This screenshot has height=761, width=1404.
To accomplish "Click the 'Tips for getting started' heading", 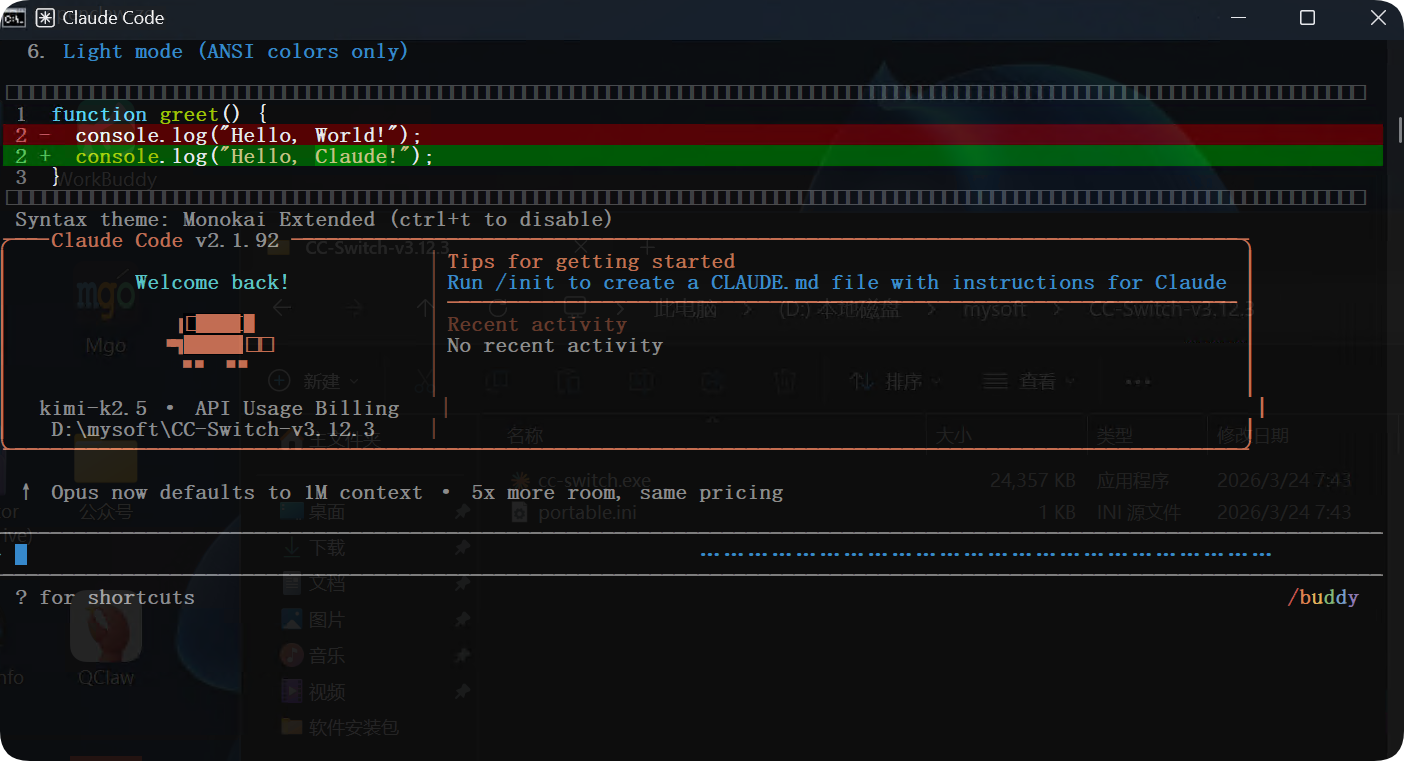I will point(590,262).
